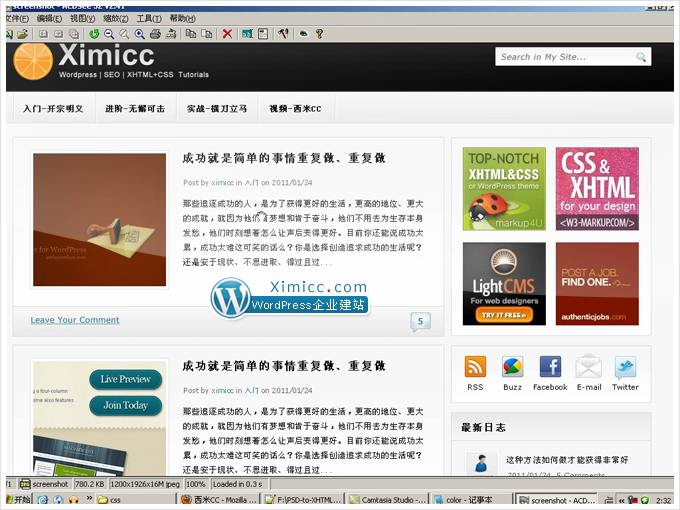Open the 视图(V) menu
The image size is (680, 510).
click(x=82, y=18)
